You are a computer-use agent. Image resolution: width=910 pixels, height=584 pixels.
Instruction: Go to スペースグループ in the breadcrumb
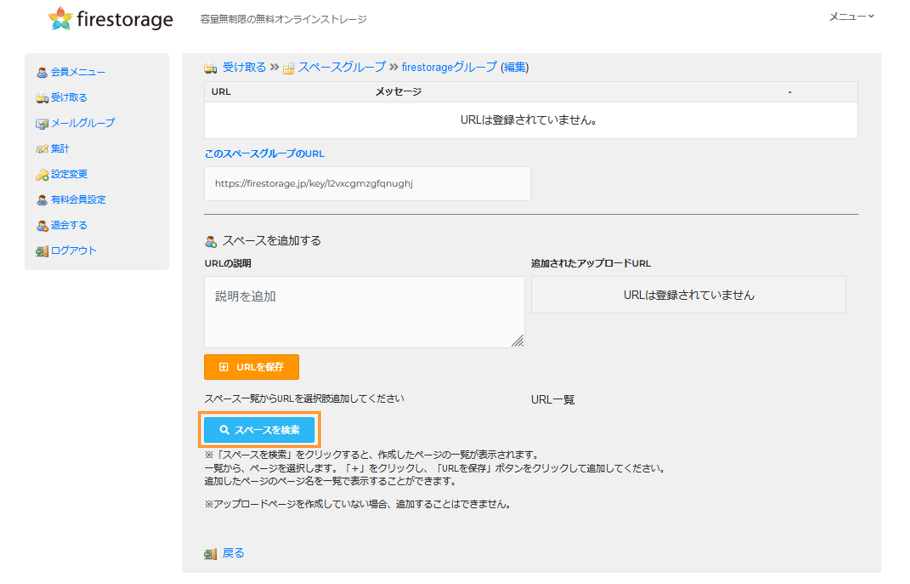342,67
